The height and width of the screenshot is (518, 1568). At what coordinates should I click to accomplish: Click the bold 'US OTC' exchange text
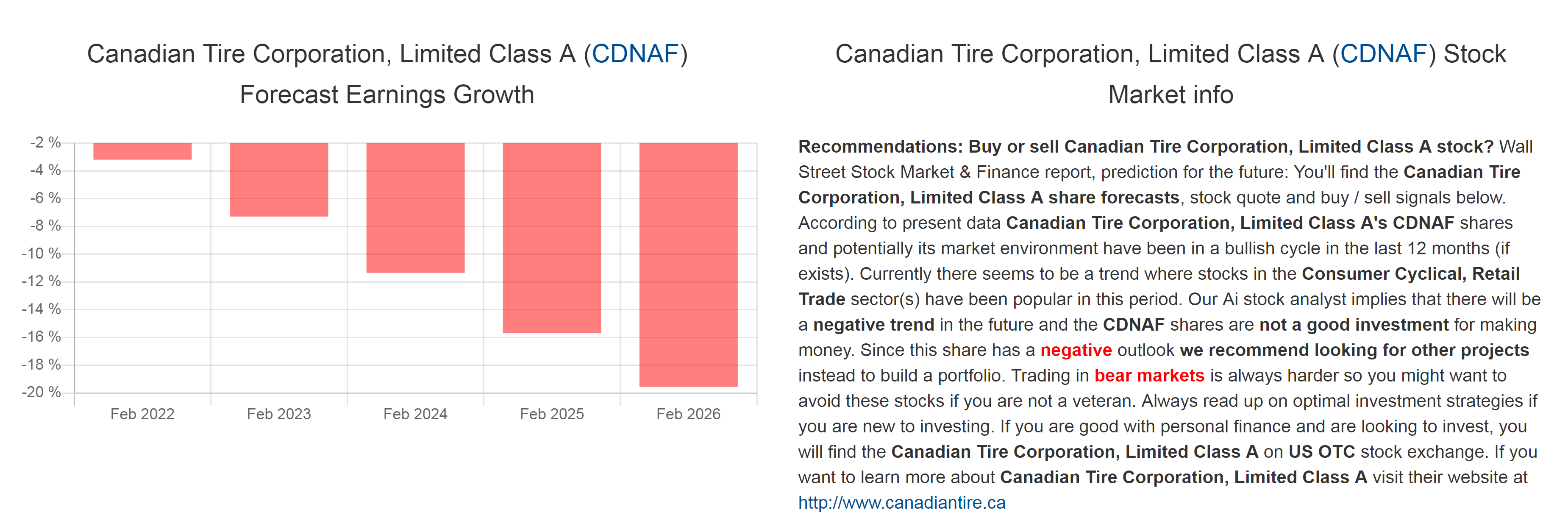click(1321, 451)
